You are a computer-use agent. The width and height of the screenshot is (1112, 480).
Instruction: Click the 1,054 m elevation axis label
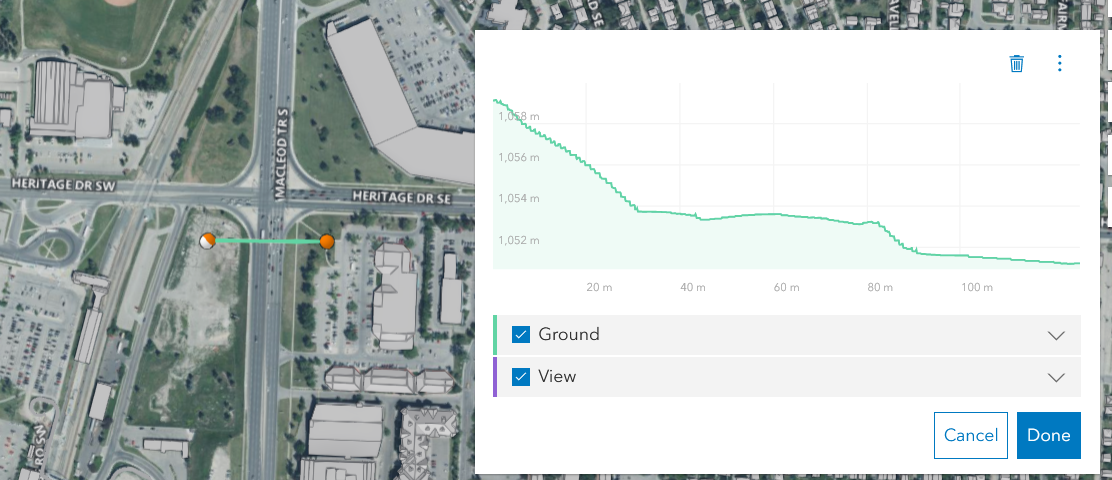(519, 199)
